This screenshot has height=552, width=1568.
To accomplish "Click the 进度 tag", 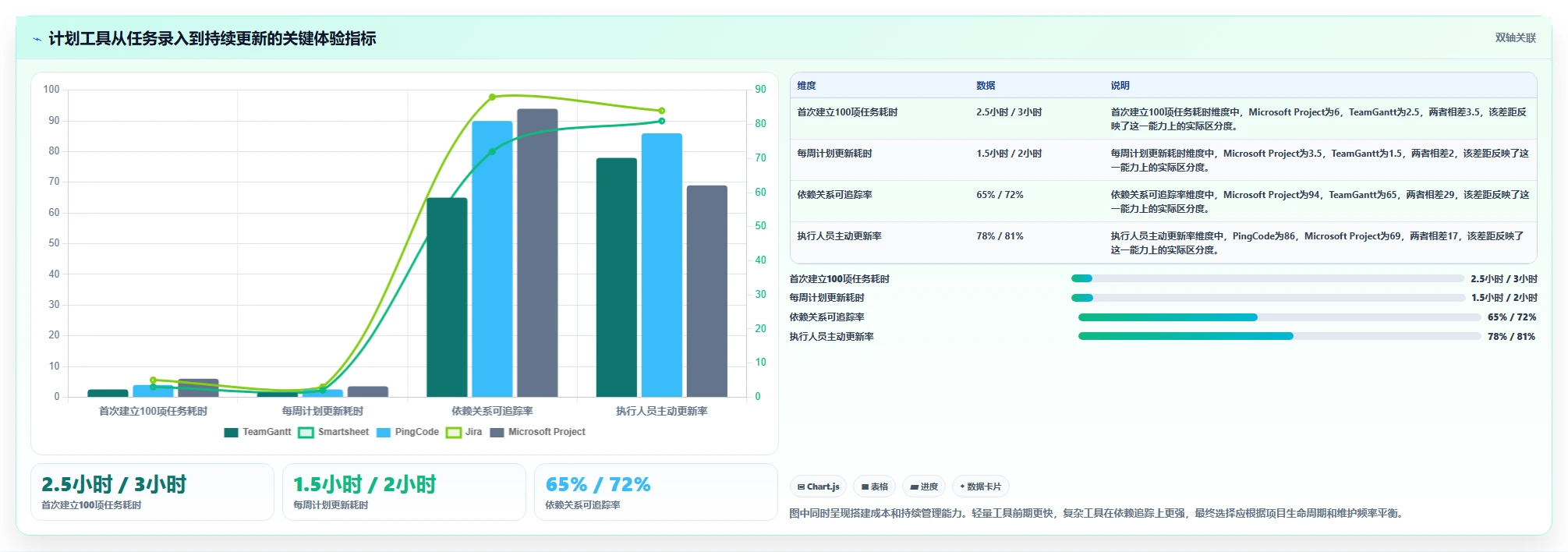I will pos(924,487).
